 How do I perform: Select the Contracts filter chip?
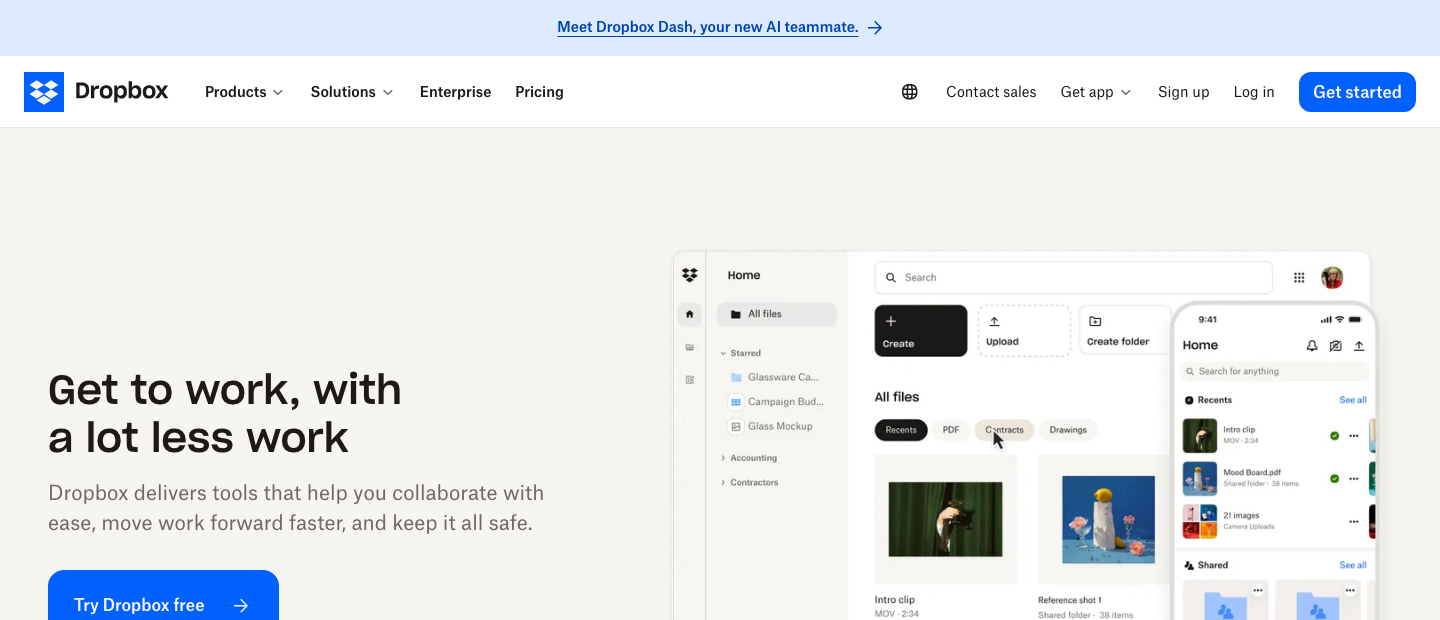pyautogui.click(x=1004, y=430)
